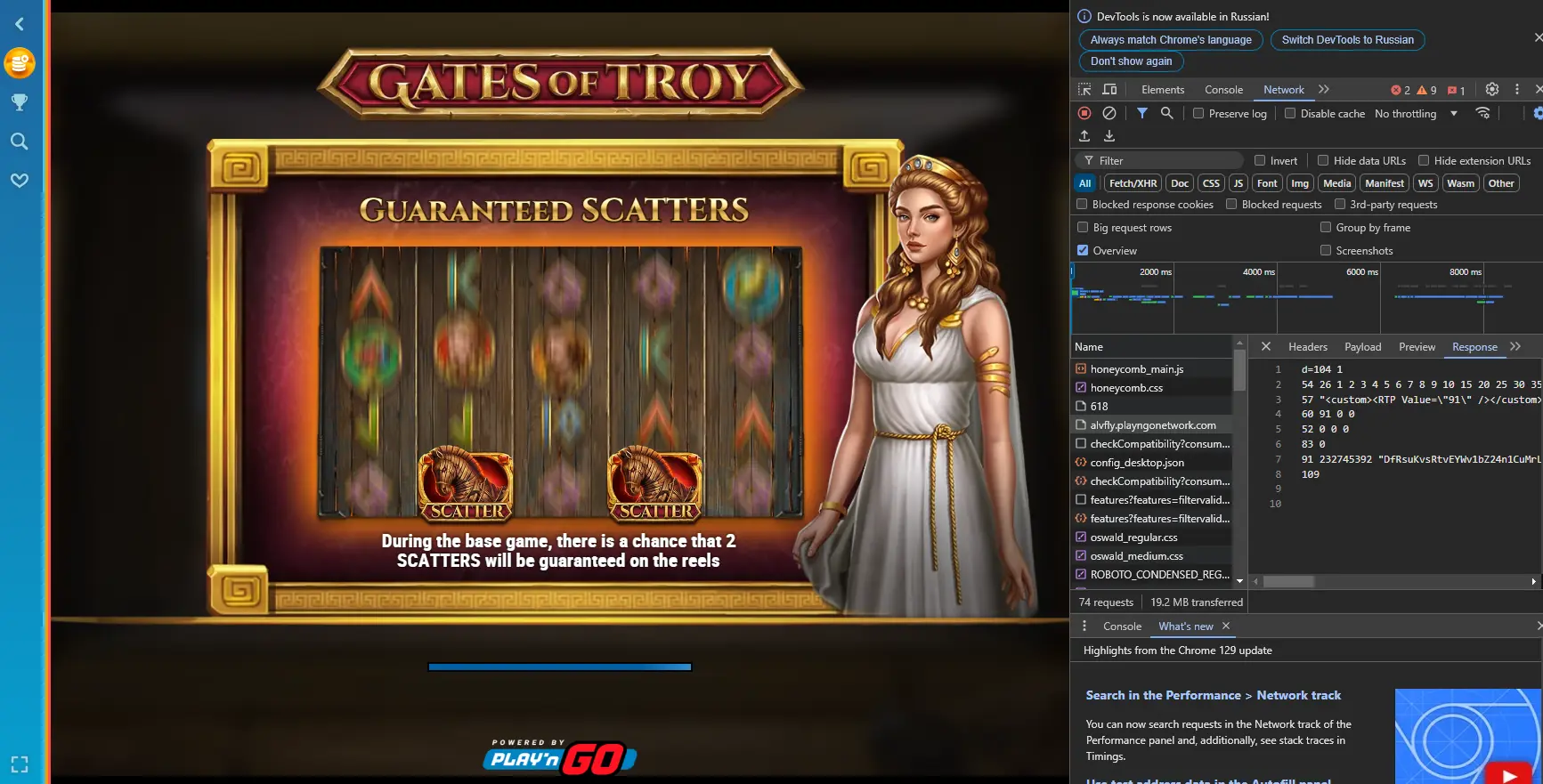Enable Group by frame
This screenshot has width=1543, height=784.
click(x=1326, y=228)
